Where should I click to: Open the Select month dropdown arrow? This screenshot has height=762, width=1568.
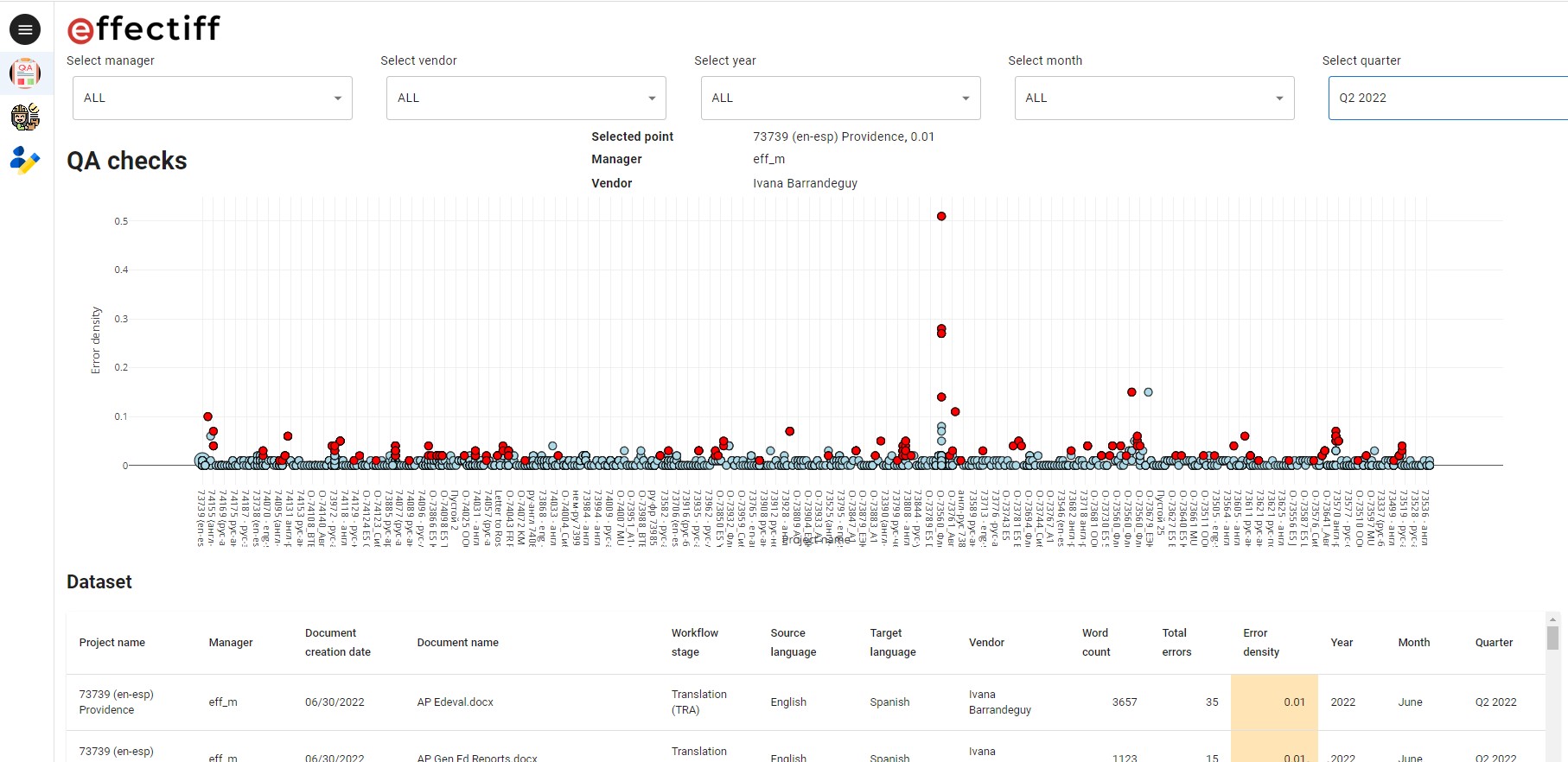coord(1279,98)
